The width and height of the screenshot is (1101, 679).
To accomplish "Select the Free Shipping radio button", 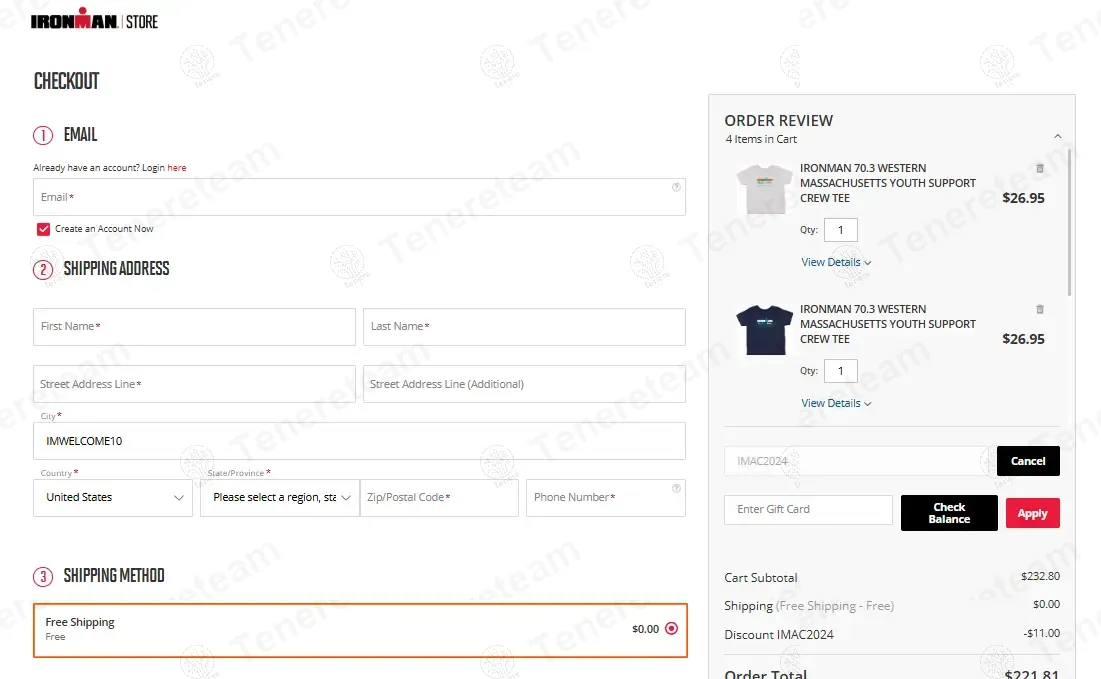I will pyautogui.click(x=671, y=629).
